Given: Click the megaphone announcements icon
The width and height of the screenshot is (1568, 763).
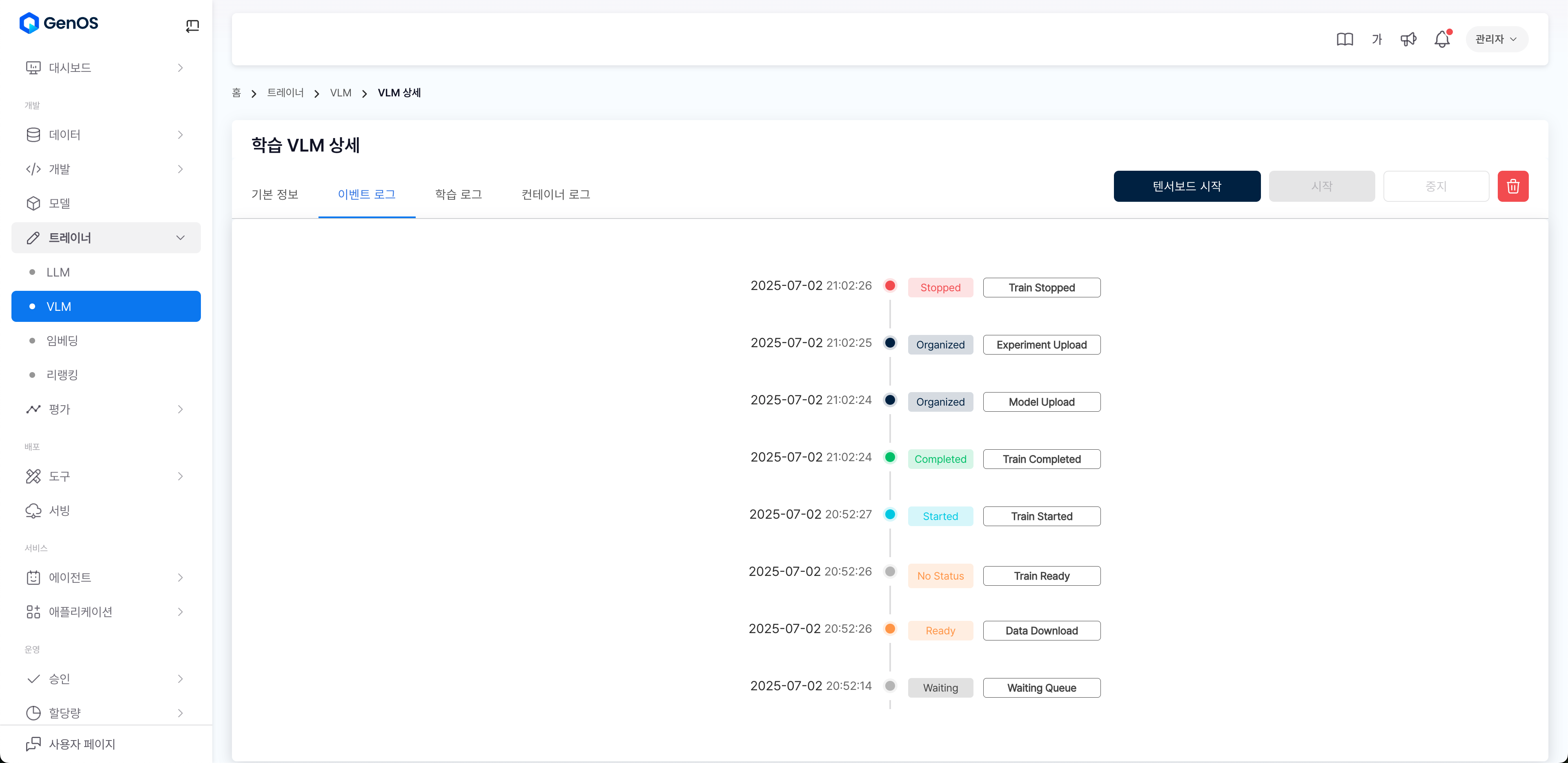Looking at the screenshot, I should pos(1408,40).
